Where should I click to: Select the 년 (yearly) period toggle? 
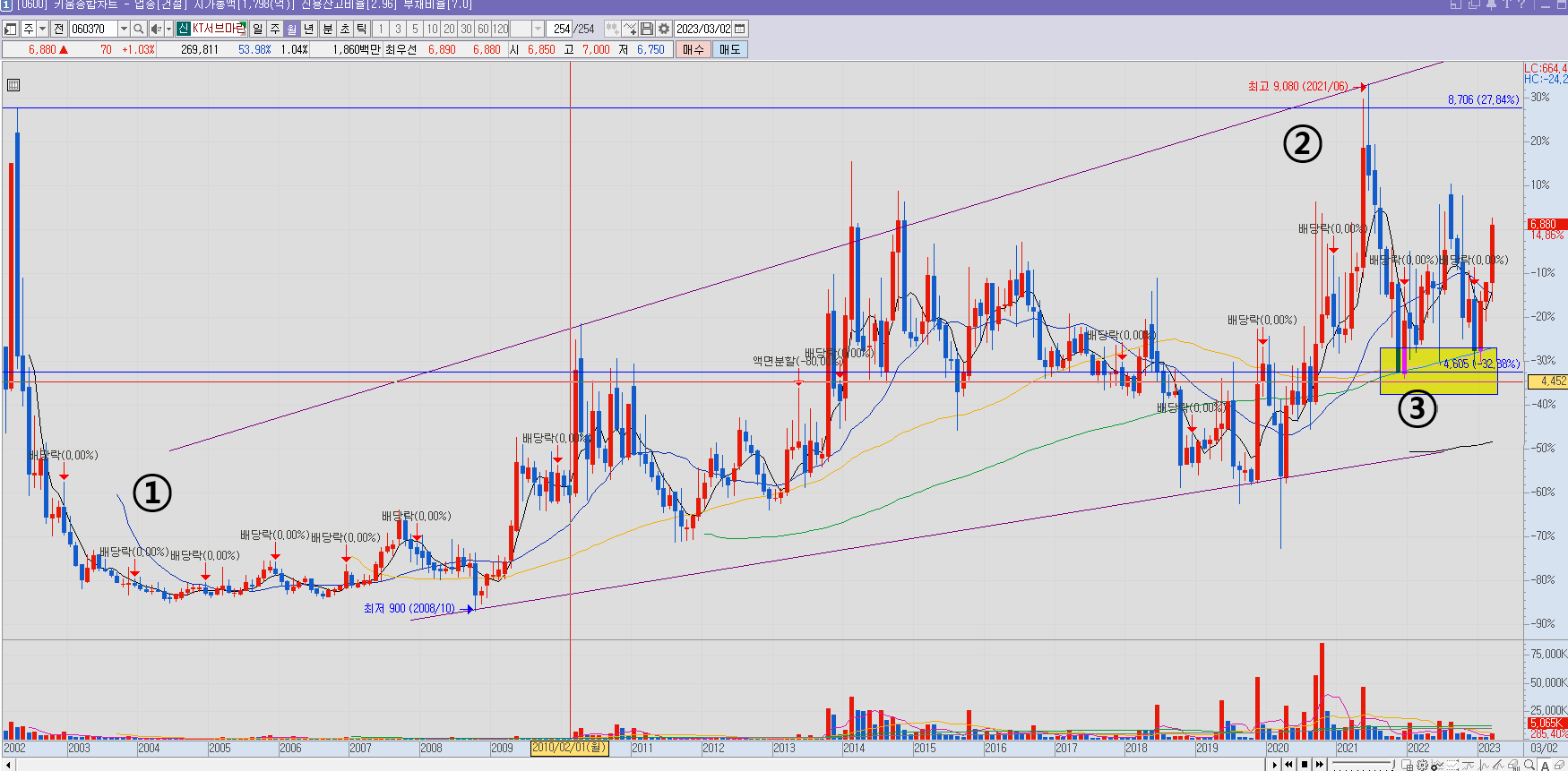[x=309, y=29]
